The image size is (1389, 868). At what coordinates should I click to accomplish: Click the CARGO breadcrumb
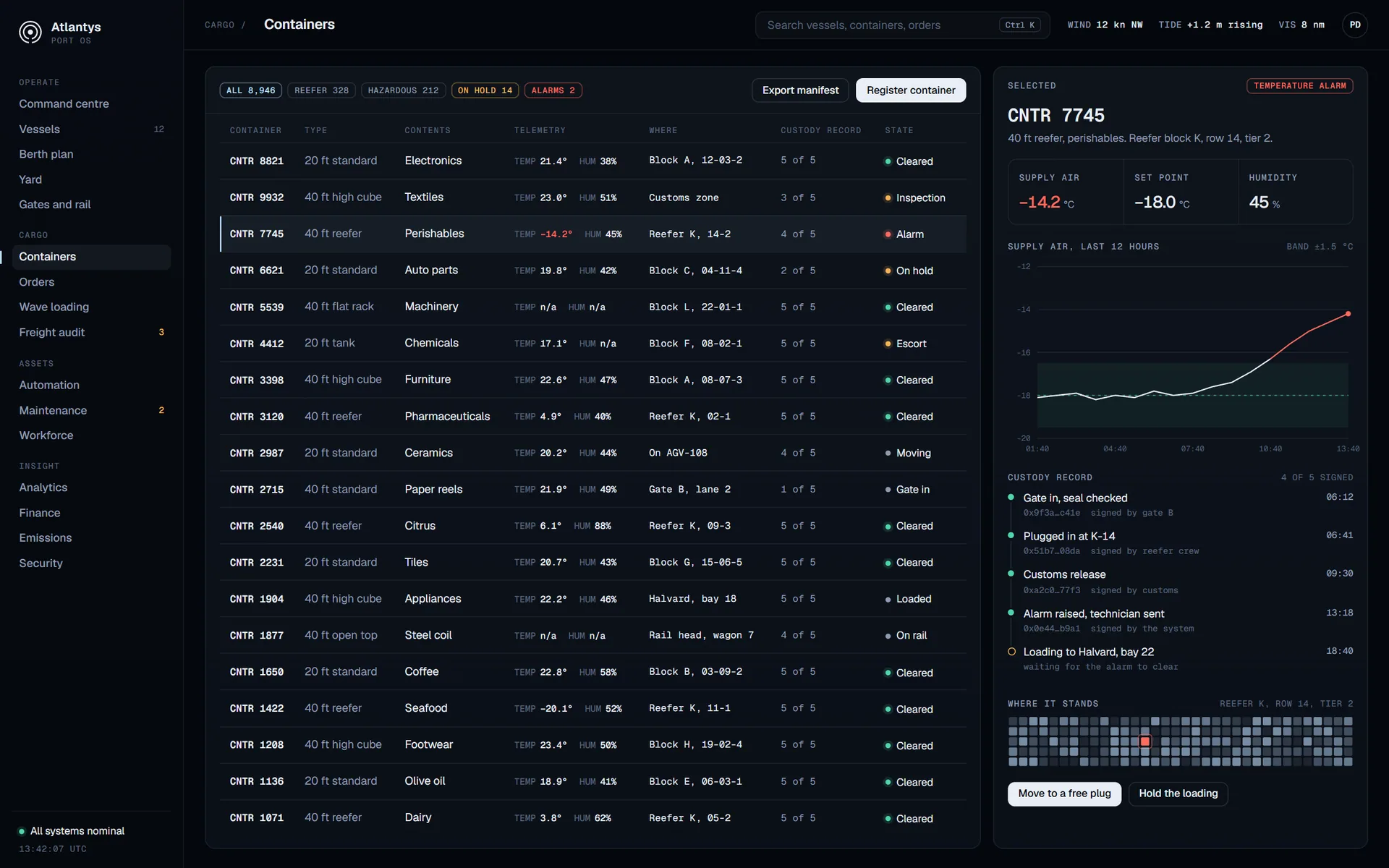[219, 25]
